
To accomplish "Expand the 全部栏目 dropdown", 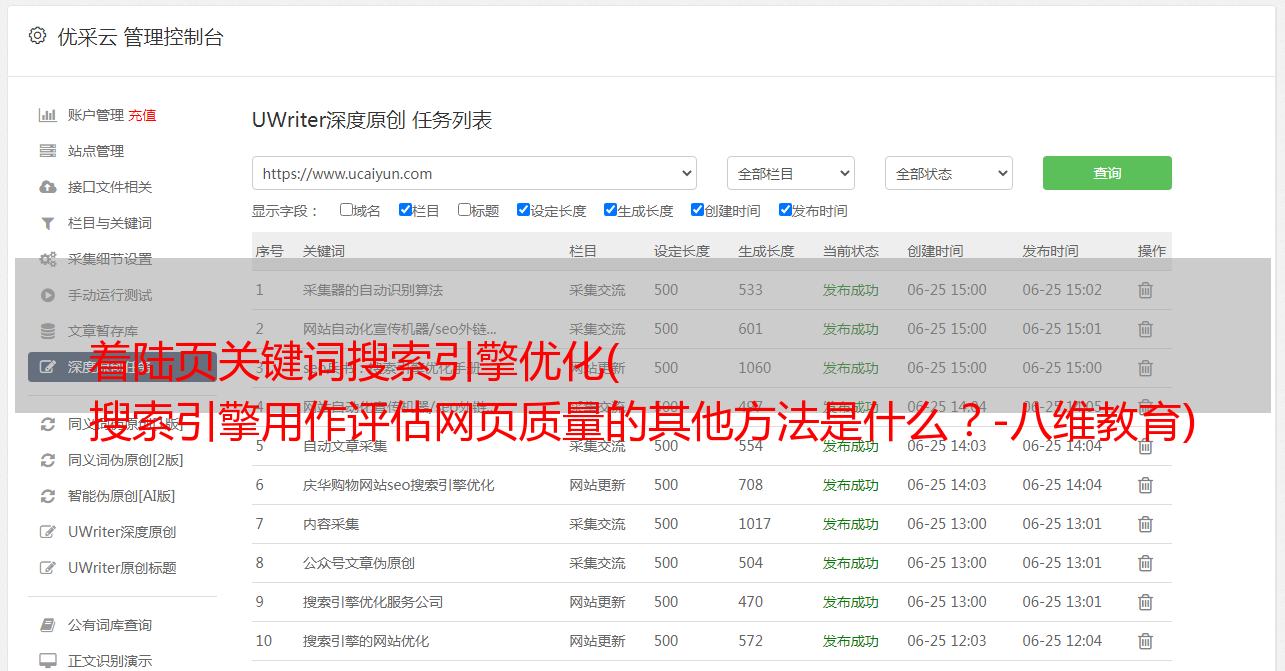I will (791, 173).
